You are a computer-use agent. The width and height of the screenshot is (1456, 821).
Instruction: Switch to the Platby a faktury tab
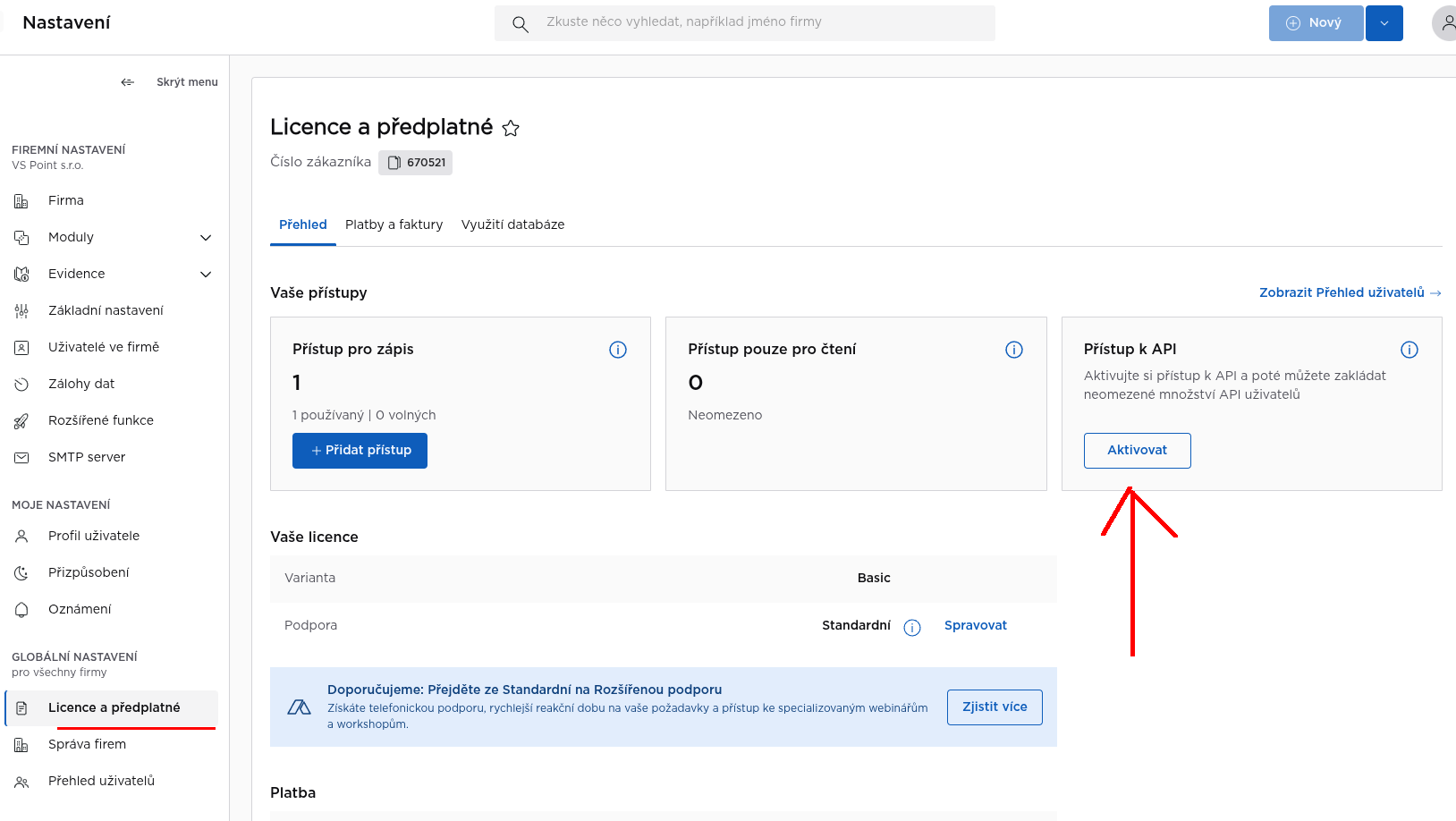[x=394, y=224]
